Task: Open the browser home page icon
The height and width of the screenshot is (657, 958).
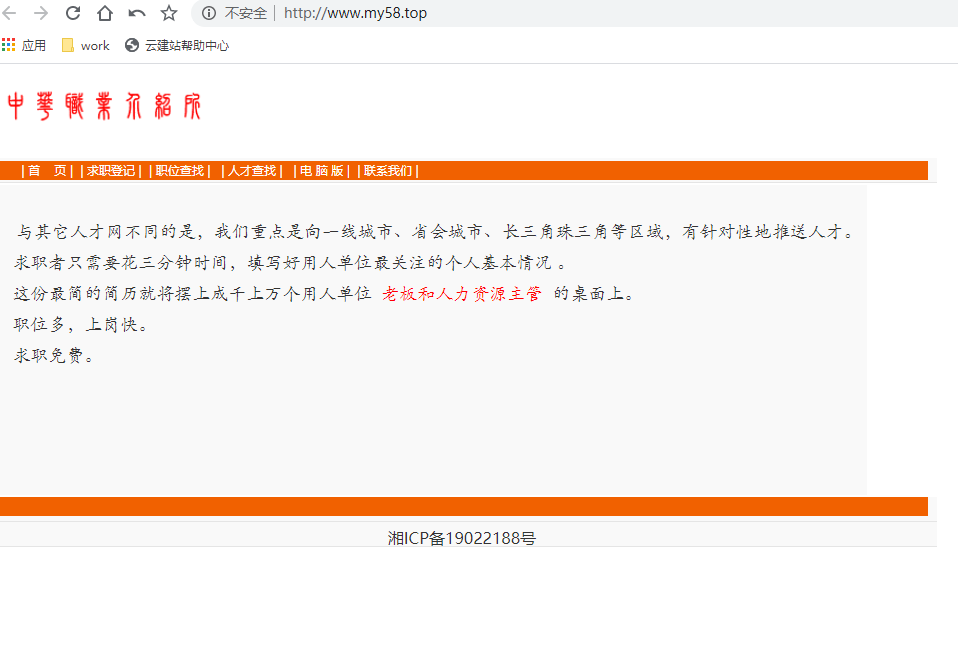Action: pos(104,13)
